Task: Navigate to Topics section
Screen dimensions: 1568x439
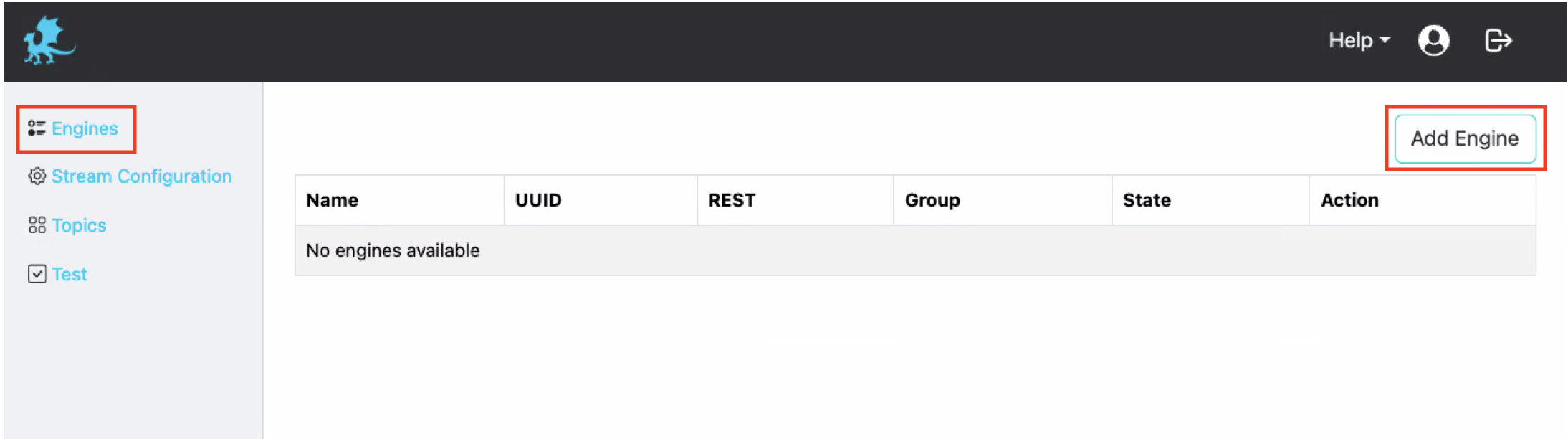Action: 79,225
